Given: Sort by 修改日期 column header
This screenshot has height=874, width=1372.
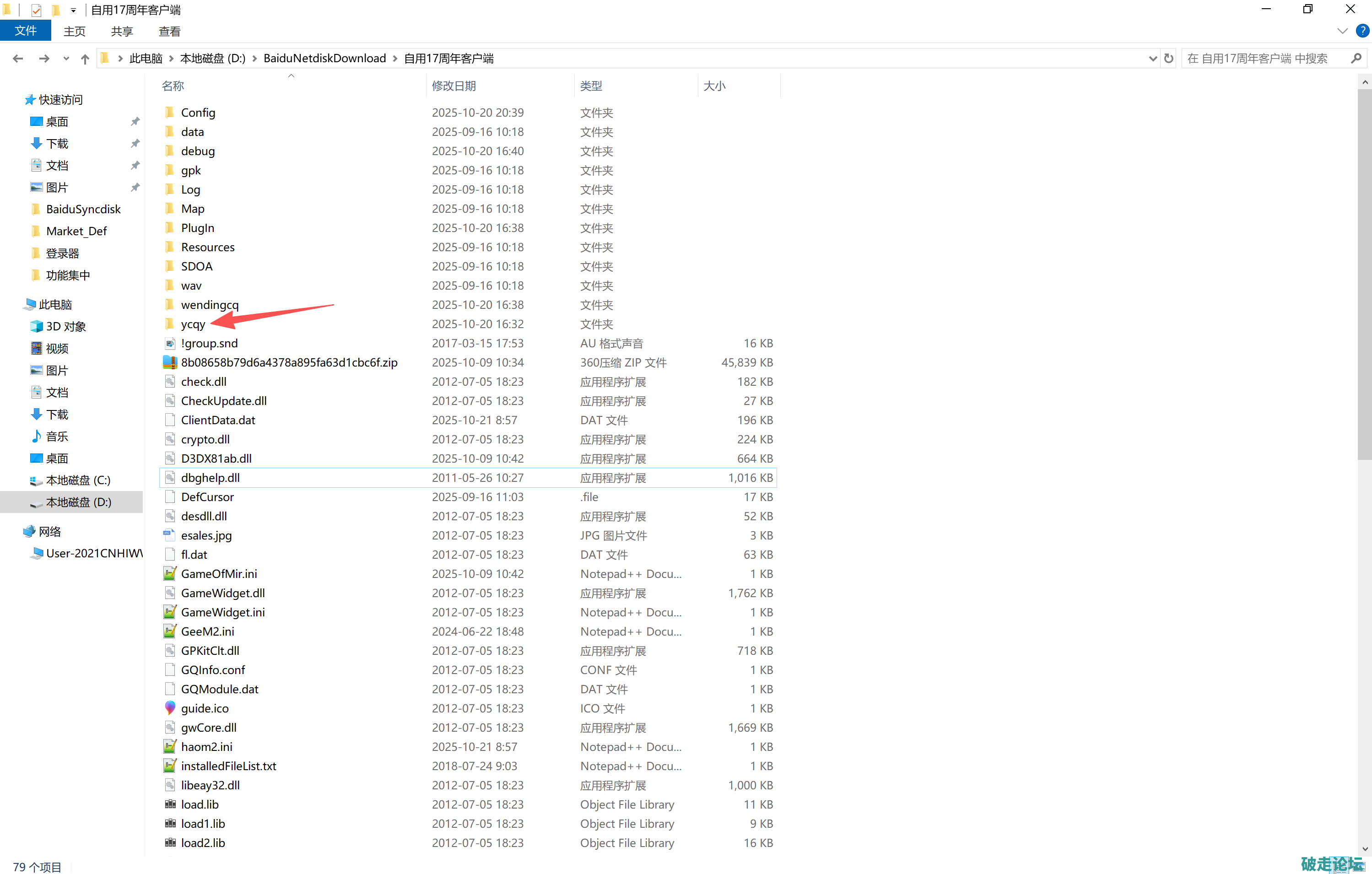Looking at the screenshot, I should (x=454, y=86).
